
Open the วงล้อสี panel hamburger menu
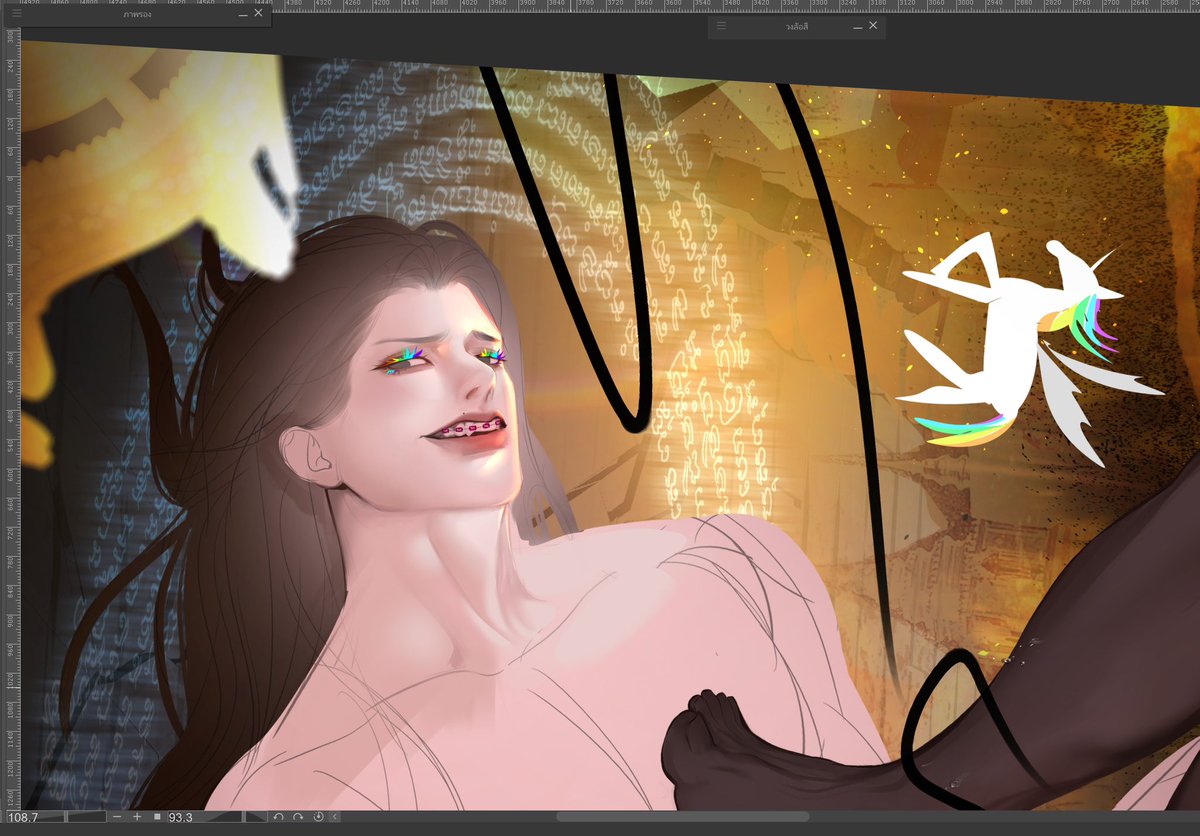coord(721,26)
